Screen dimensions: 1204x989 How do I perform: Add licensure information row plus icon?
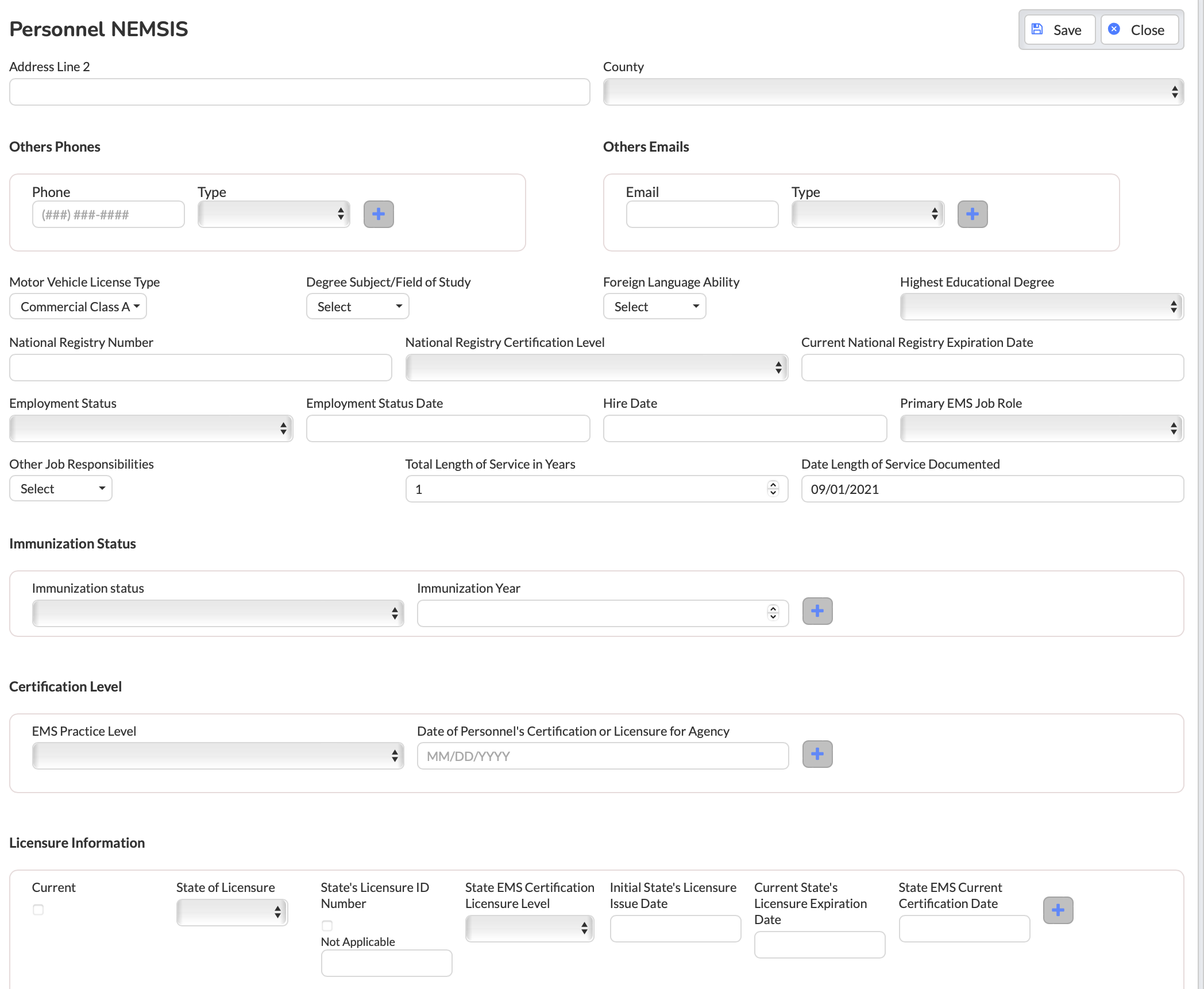pos(1058,910)
